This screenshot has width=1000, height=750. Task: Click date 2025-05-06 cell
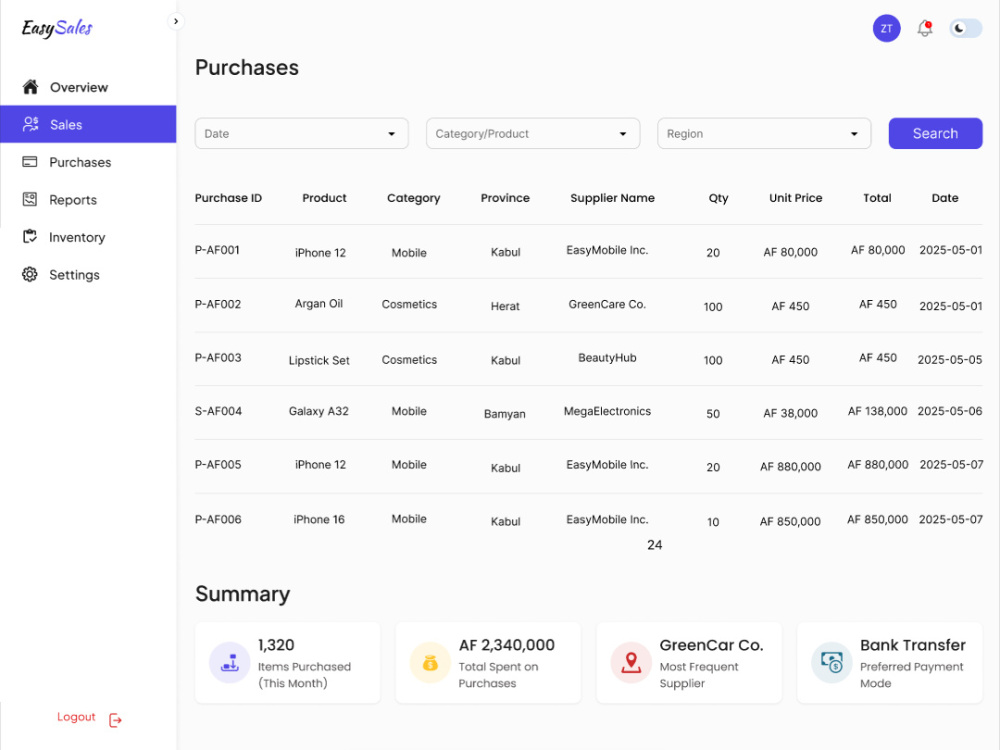click(x=950, y=411)
